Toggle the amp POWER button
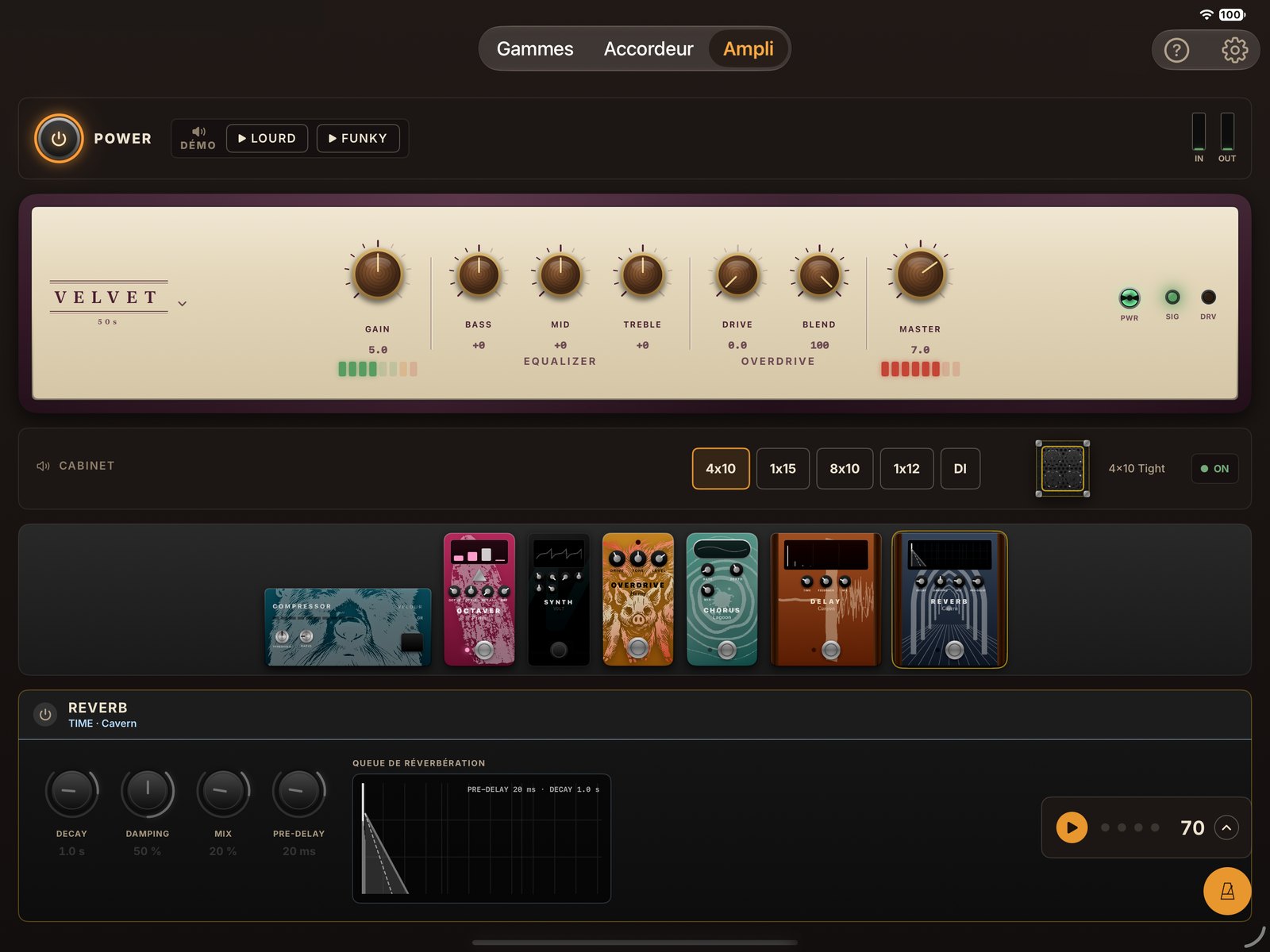This screenshot has height=952, width=1270. [59, 138]
